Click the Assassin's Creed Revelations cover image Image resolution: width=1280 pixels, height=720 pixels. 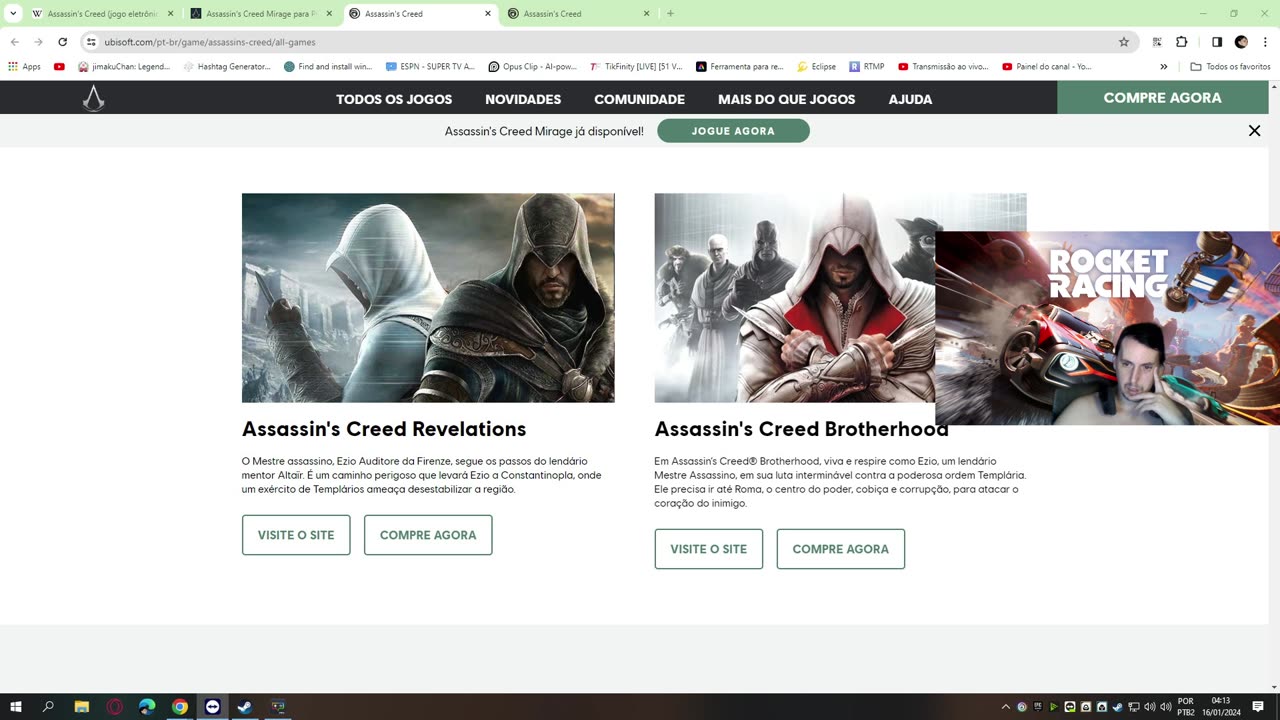(428, 298)
